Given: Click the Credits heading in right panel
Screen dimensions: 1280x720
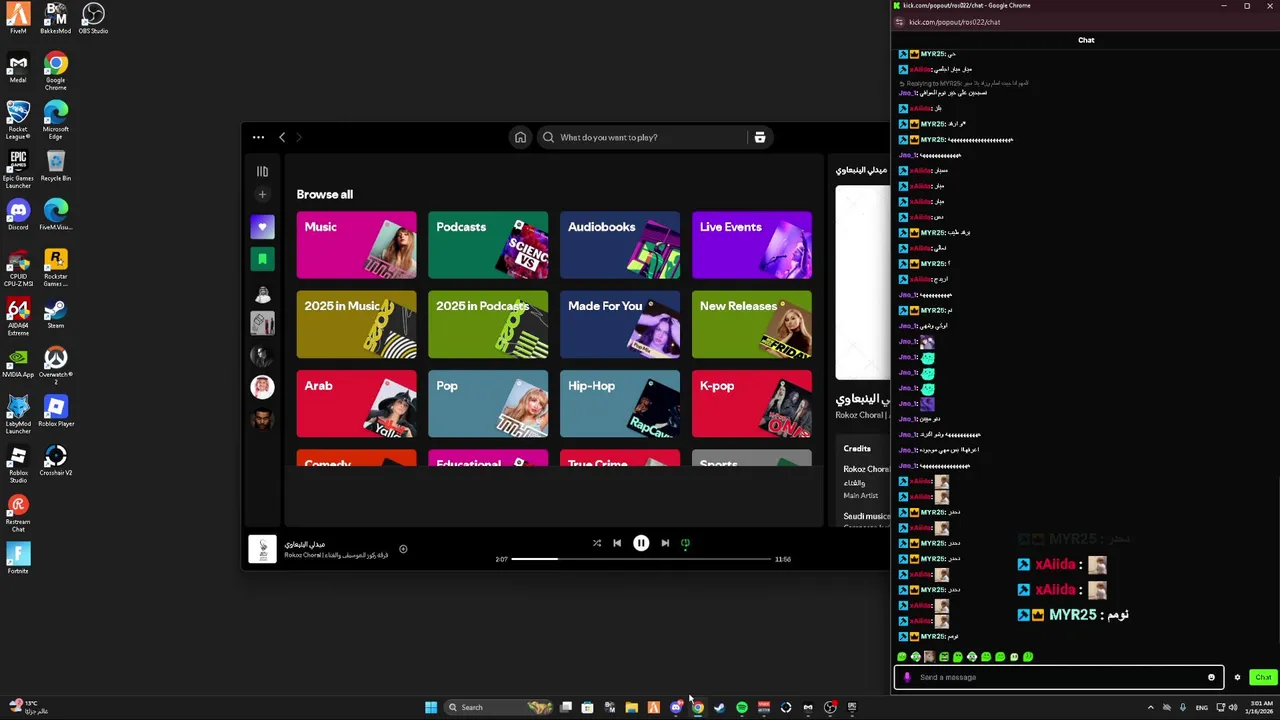Looking at the screenshot, I should [857, 448].
